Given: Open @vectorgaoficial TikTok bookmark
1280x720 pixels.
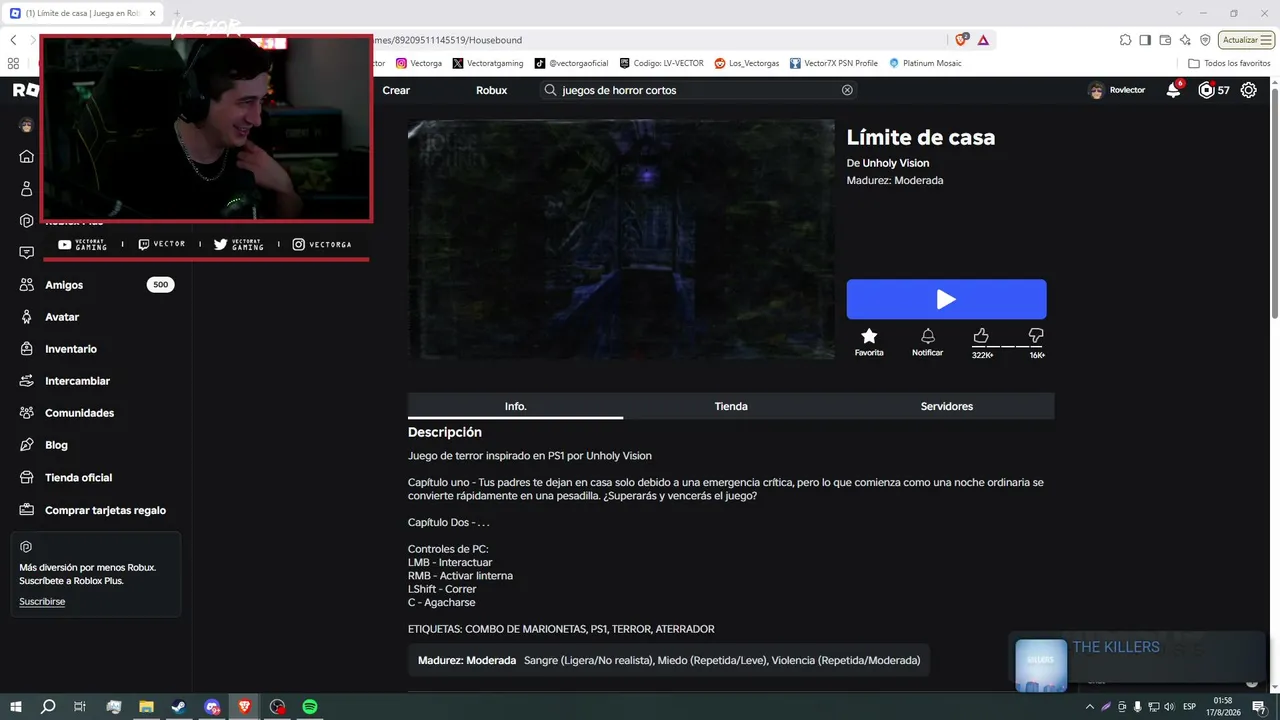Looking at the screenshot, I should (571, 63).
